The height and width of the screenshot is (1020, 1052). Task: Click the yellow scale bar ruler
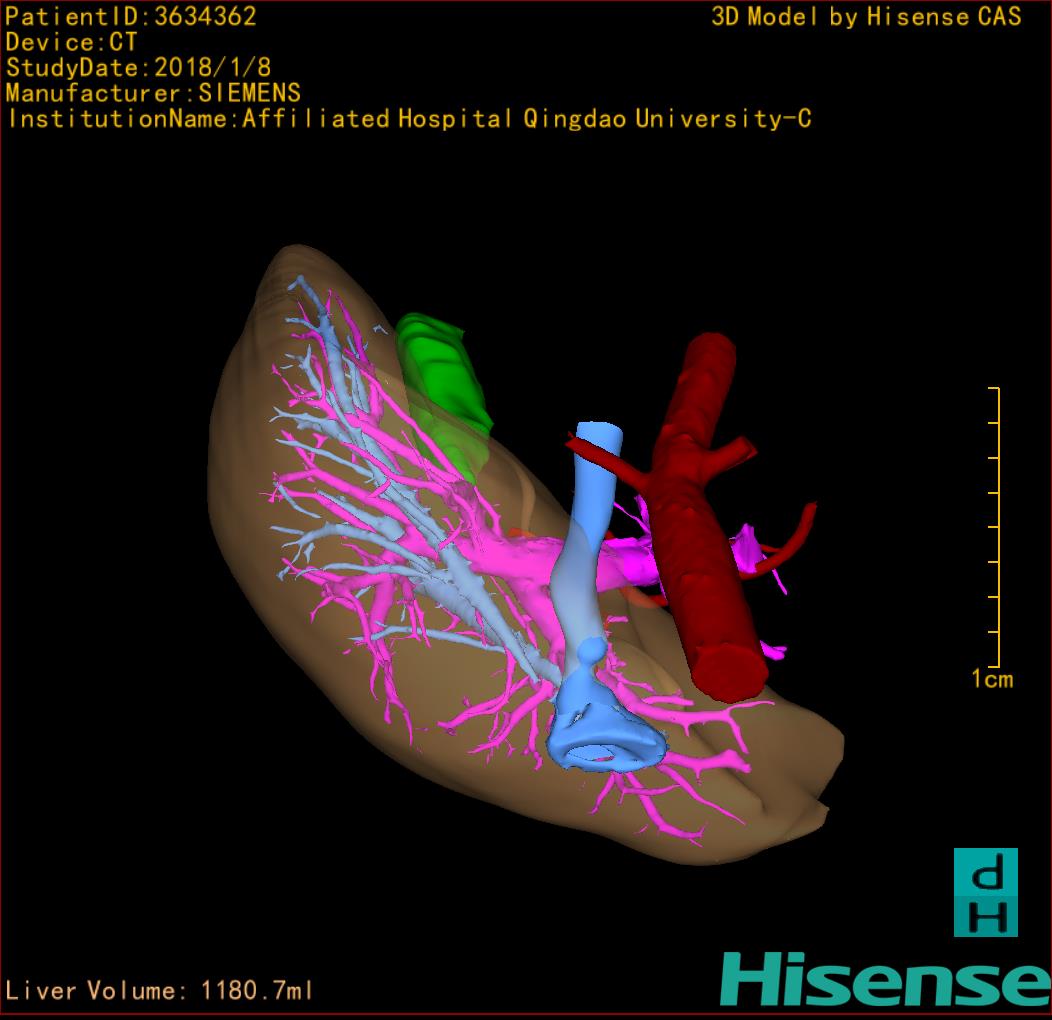[x=997, y=525]
